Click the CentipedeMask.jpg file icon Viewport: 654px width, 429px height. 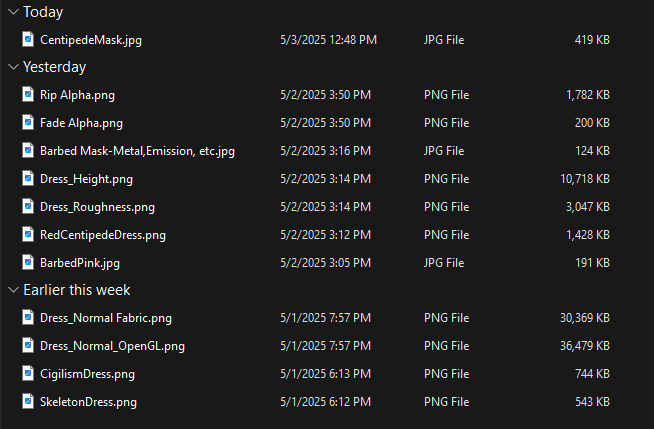(28, 39)
